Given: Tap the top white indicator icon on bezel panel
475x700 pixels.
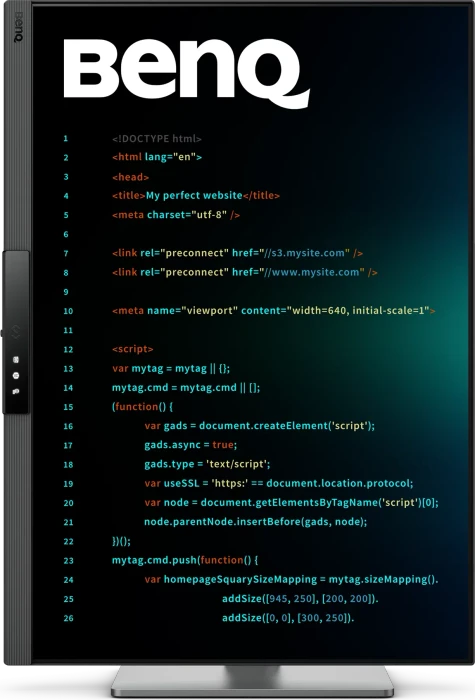Looking at the screenshot, I should (16, 359).
